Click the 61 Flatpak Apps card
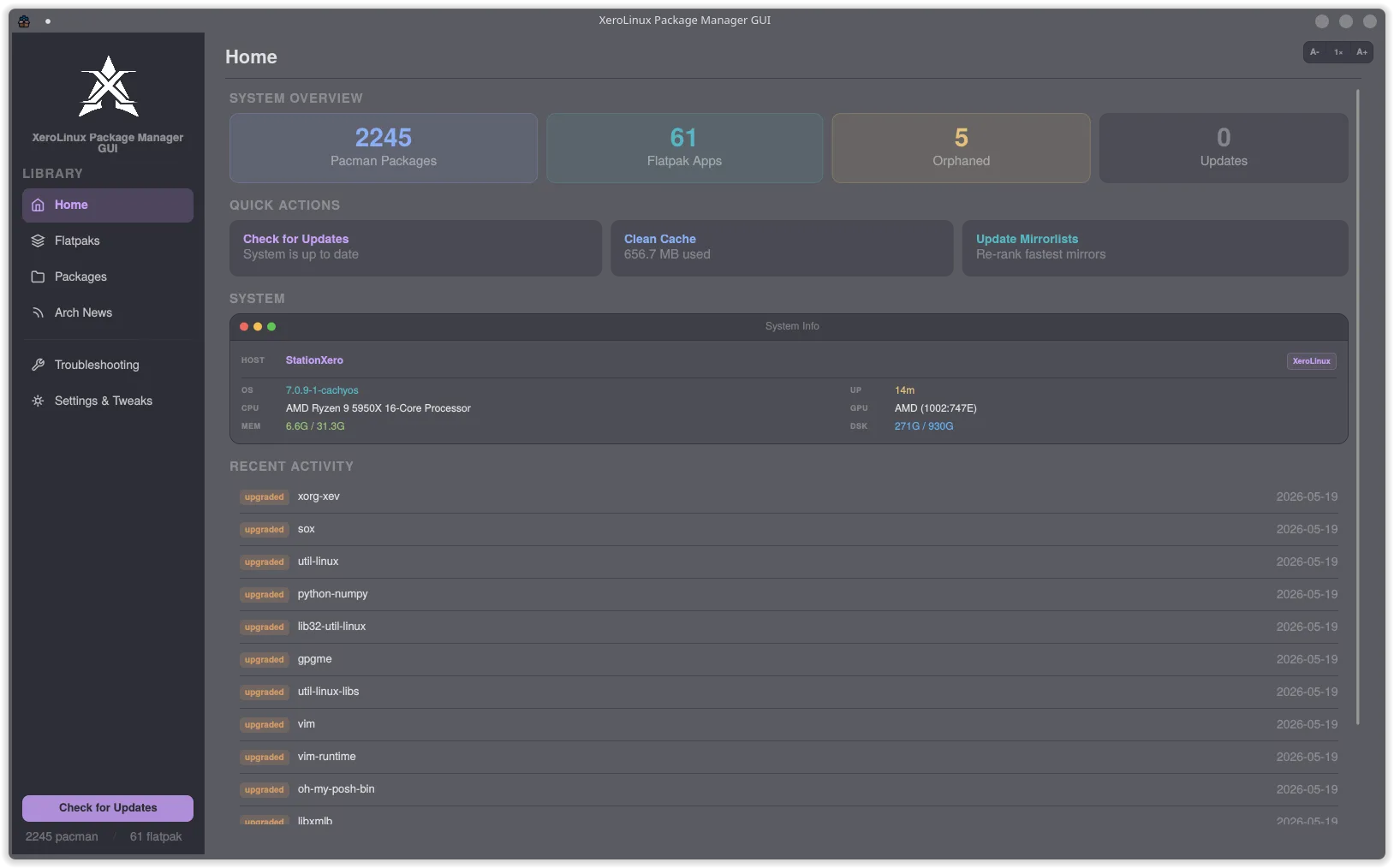The height and width of the screenshot is (868, 1394). coord(684,148)
